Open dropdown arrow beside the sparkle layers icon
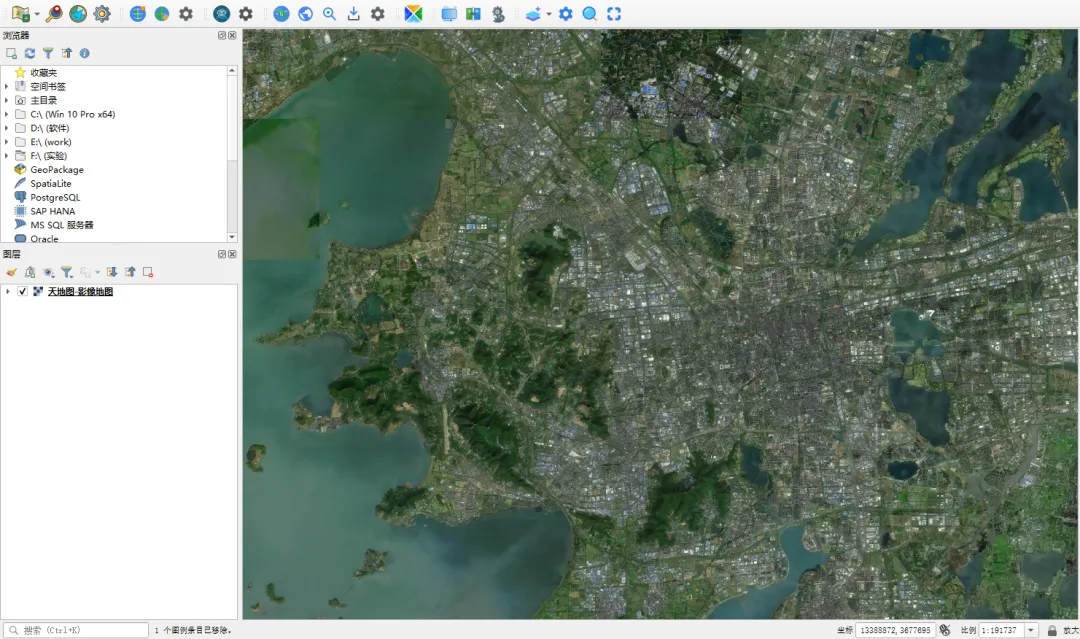The height and width of the screenshot is (639, 1080). (x=549, y=14)
